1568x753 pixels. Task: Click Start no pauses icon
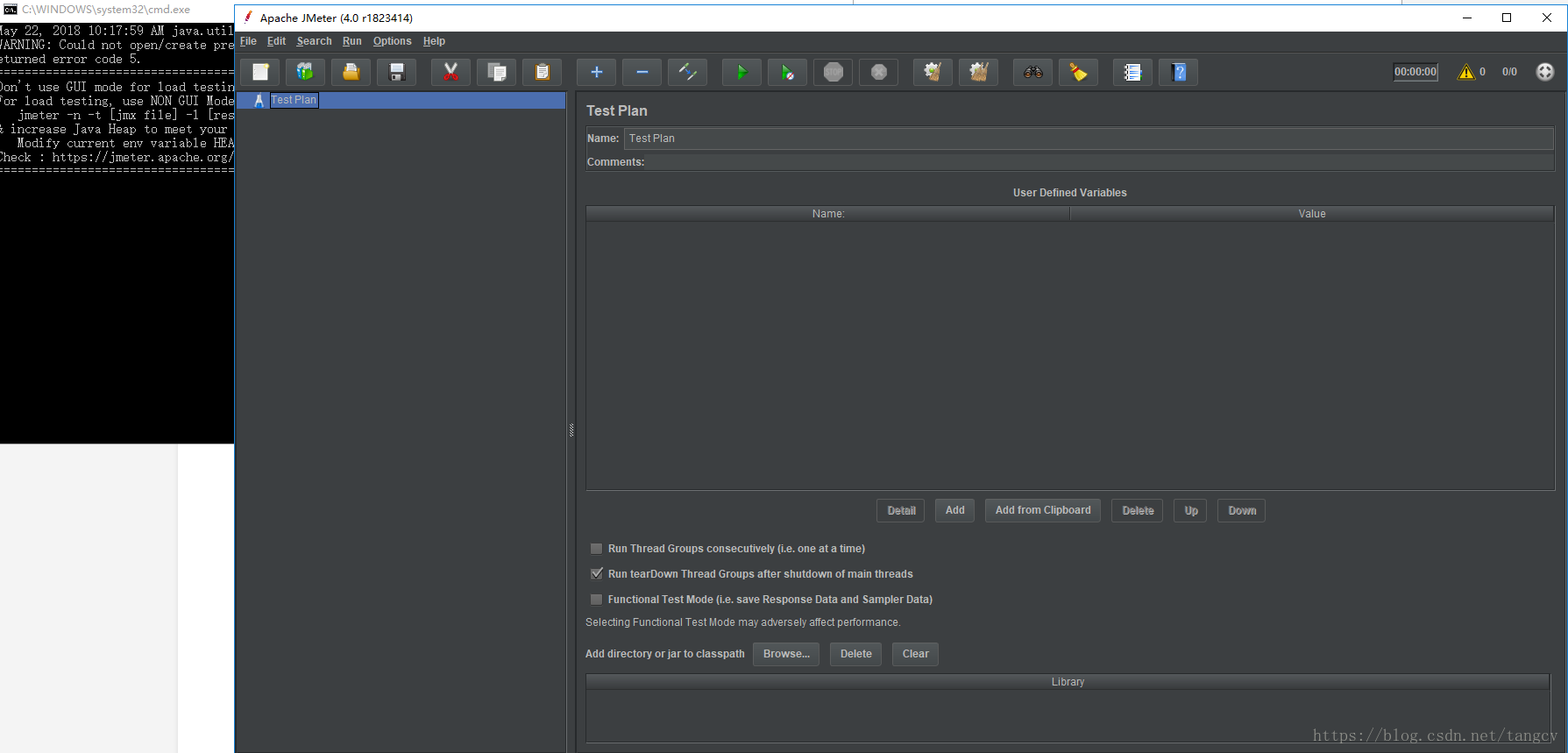pyautogui.click(x=787, y=72)
